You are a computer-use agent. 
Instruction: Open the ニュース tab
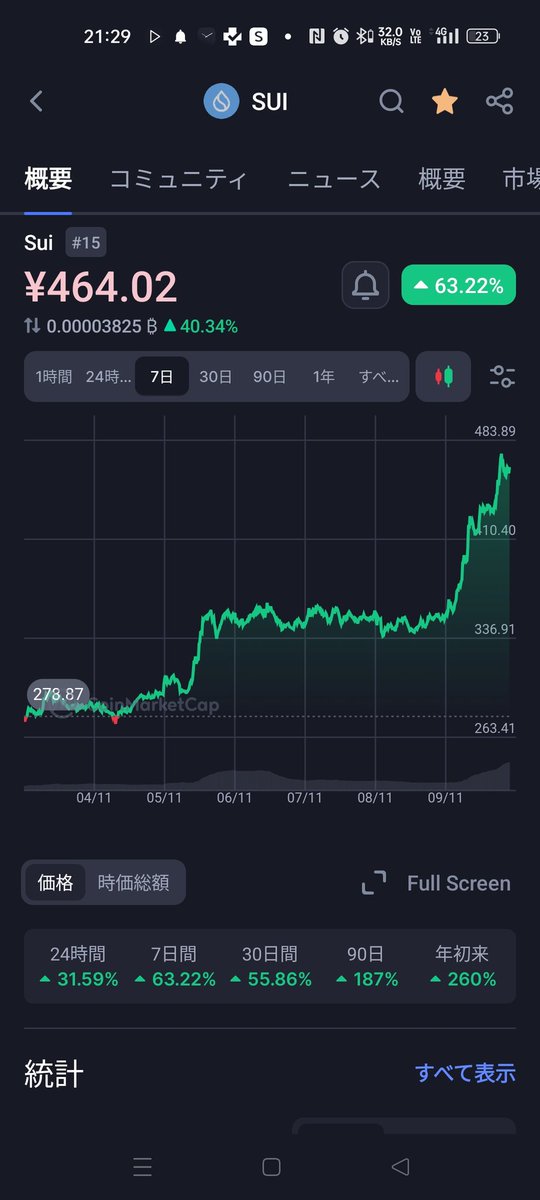coord(334,180)
